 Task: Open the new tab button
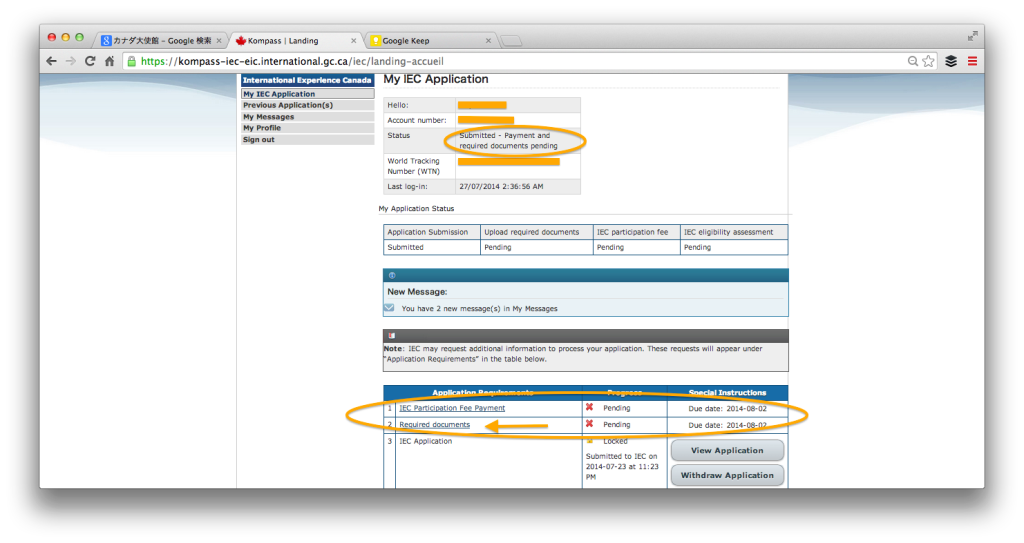tap(510, 41)
